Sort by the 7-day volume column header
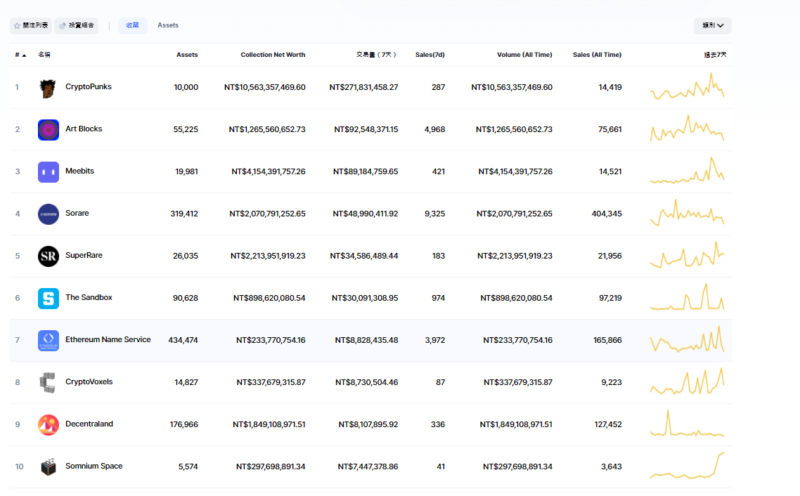Viewport: 800px width, 496px height. (x=376, y=55)
